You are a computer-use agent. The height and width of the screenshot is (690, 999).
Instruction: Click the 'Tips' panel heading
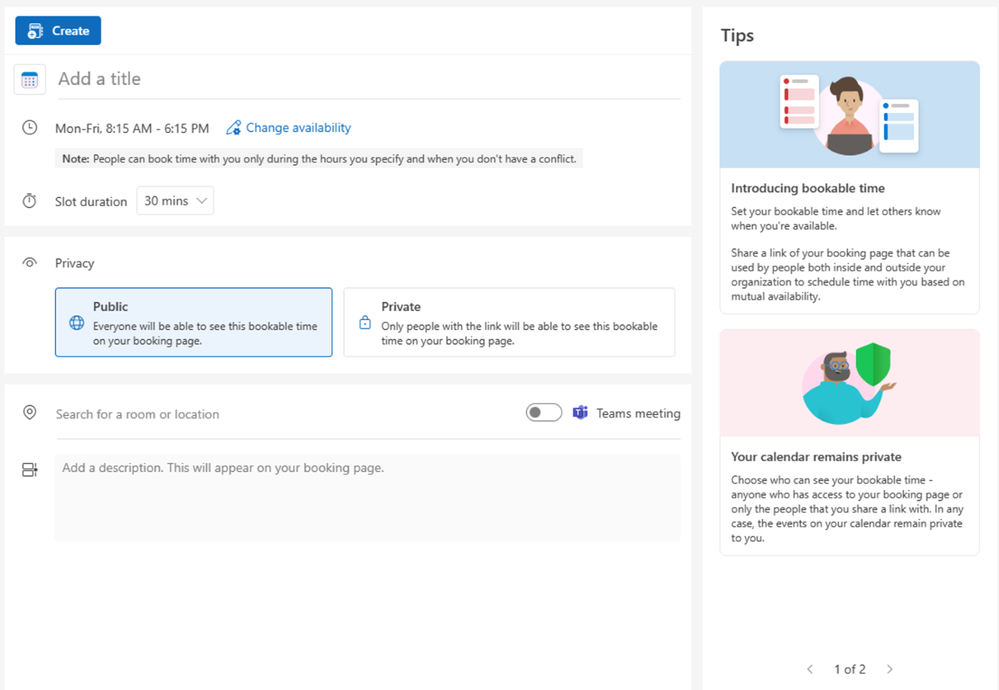tap(737, 36)
